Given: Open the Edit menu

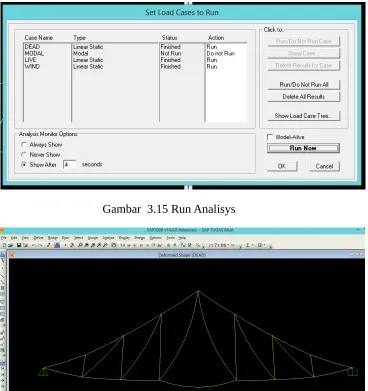Looking at the screenshot, I should [x=14, y=238].
